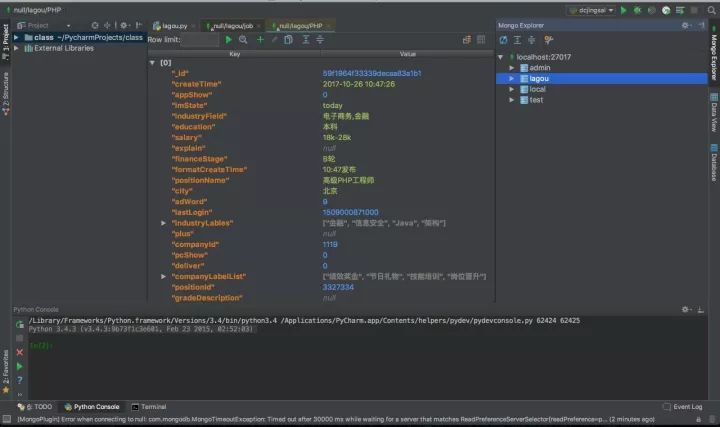Screen dimensions: 720x427
Task: Run the Mongo query with the green play icon
Action: pyautogui.click(x=228, y=40)
